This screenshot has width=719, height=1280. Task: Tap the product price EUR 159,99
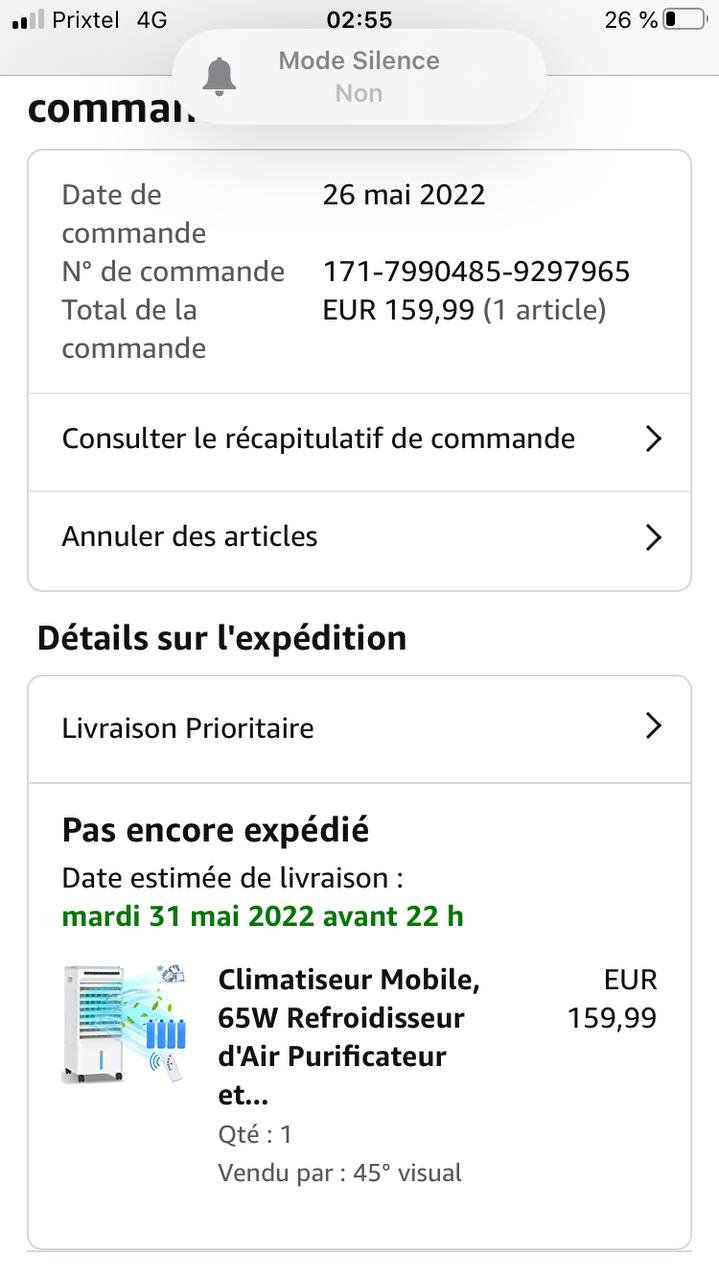tap(612, 999)
